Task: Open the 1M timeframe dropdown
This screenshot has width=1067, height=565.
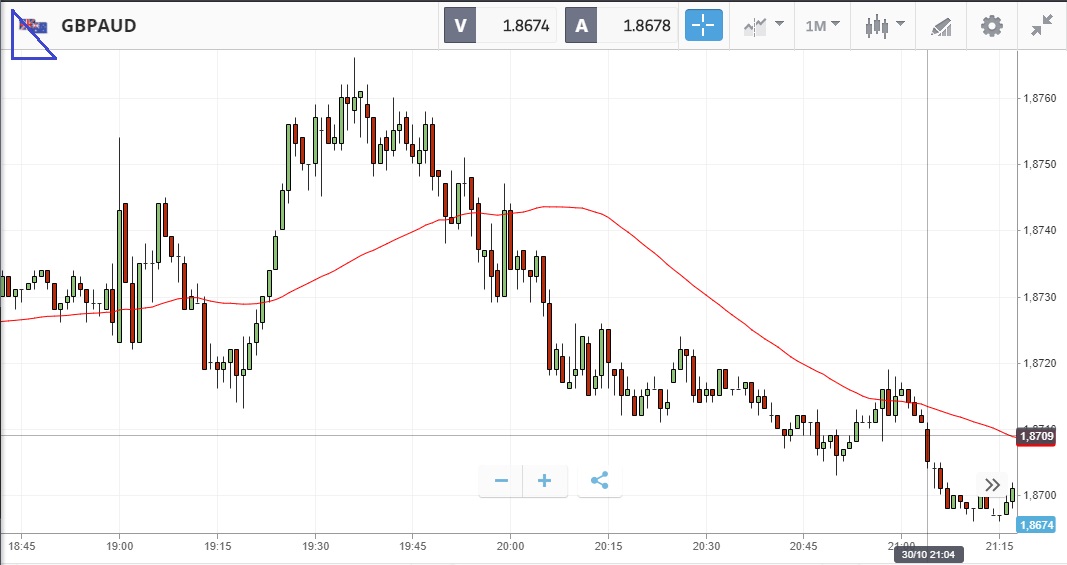Action: [x=822, y=26]
